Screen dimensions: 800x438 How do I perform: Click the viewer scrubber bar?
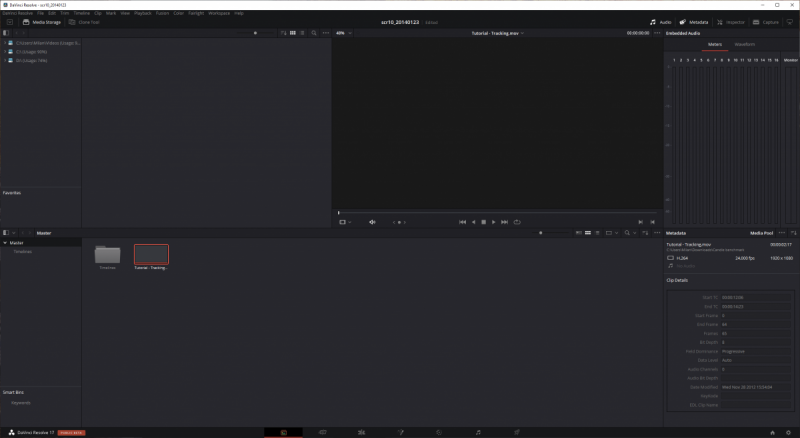(497, 212)
